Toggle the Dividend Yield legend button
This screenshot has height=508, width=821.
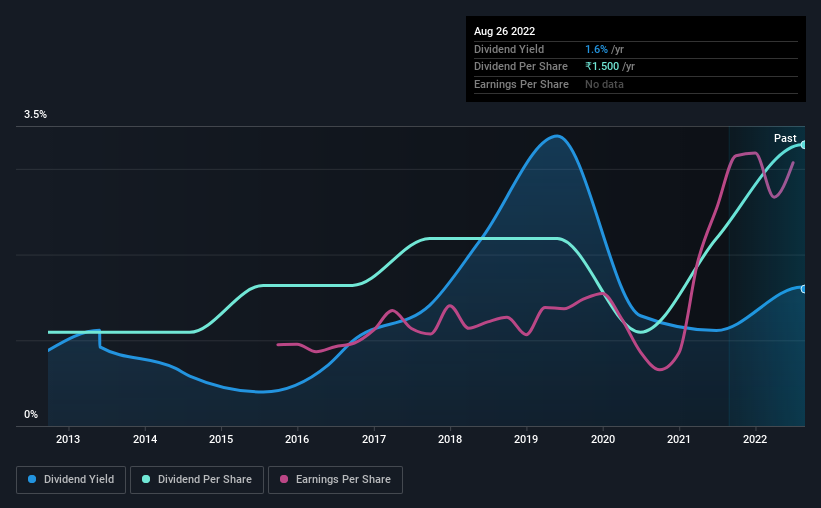(71, 480)
